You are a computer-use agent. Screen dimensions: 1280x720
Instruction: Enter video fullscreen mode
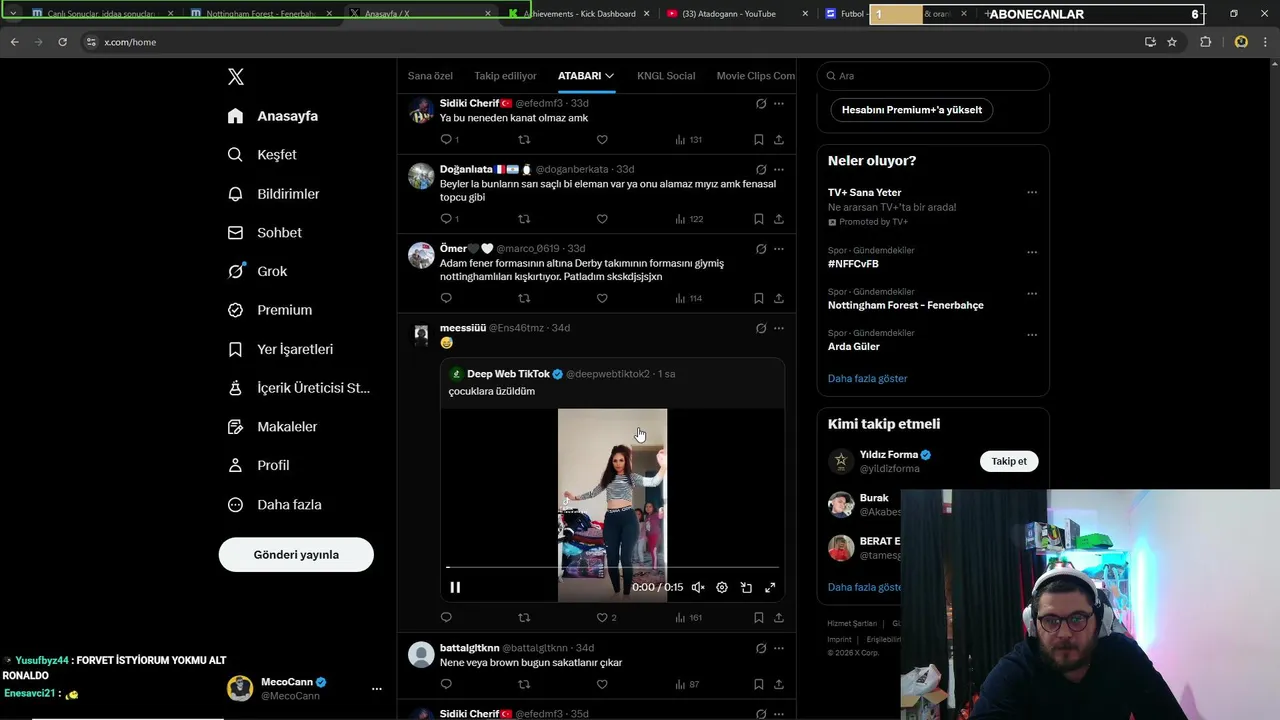tap(770, 588)
